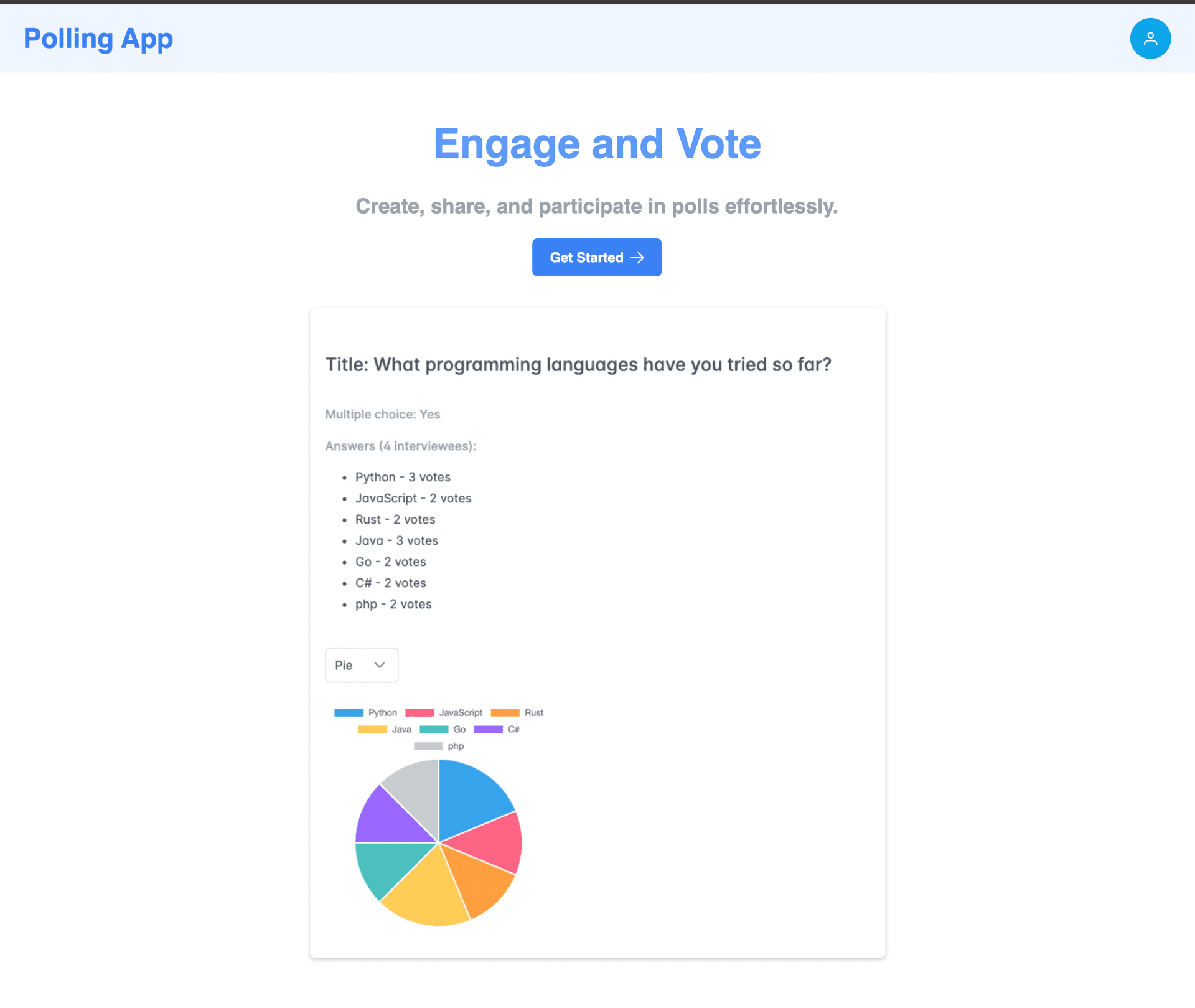Open the user profile icon
The height and width of the screenshot is (1008, 1195).
[x=1150, y=38]
